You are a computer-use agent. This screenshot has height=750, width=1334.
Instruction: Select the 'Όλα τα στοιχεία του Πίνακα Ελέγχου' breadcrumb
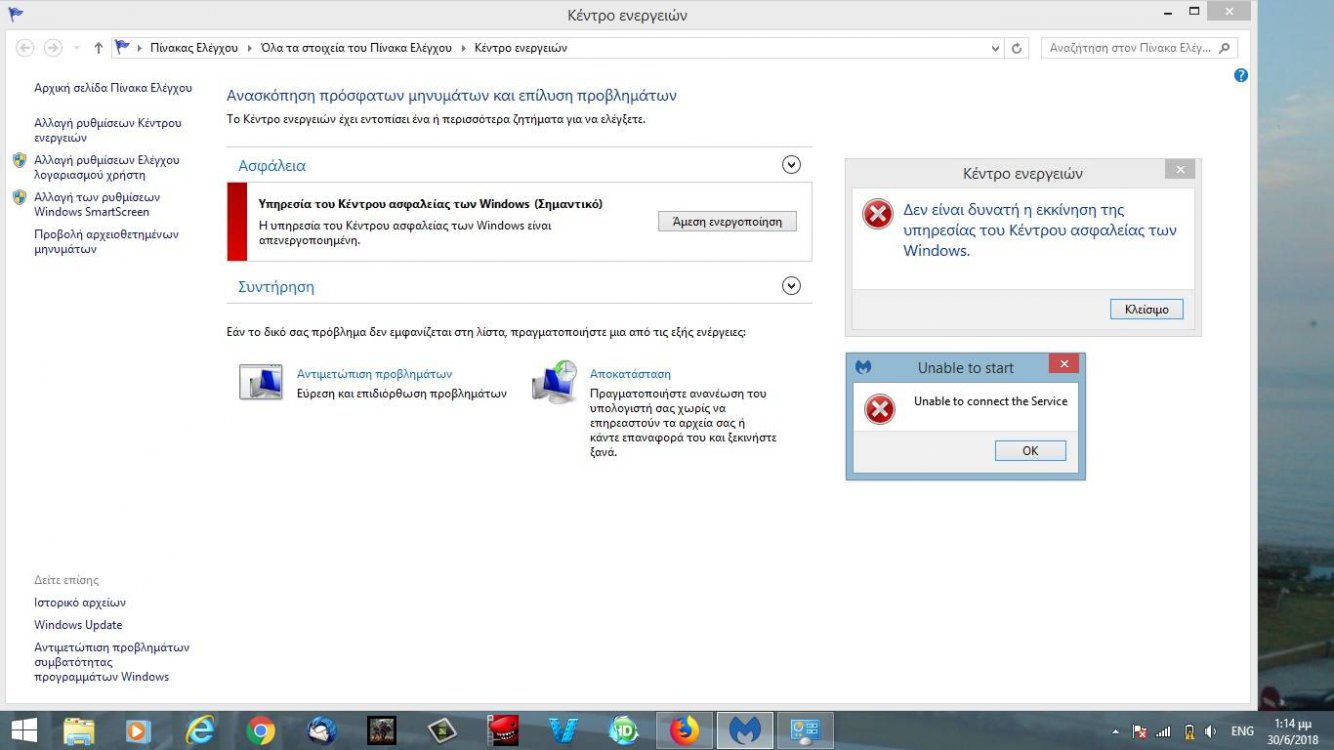point(356,48)
